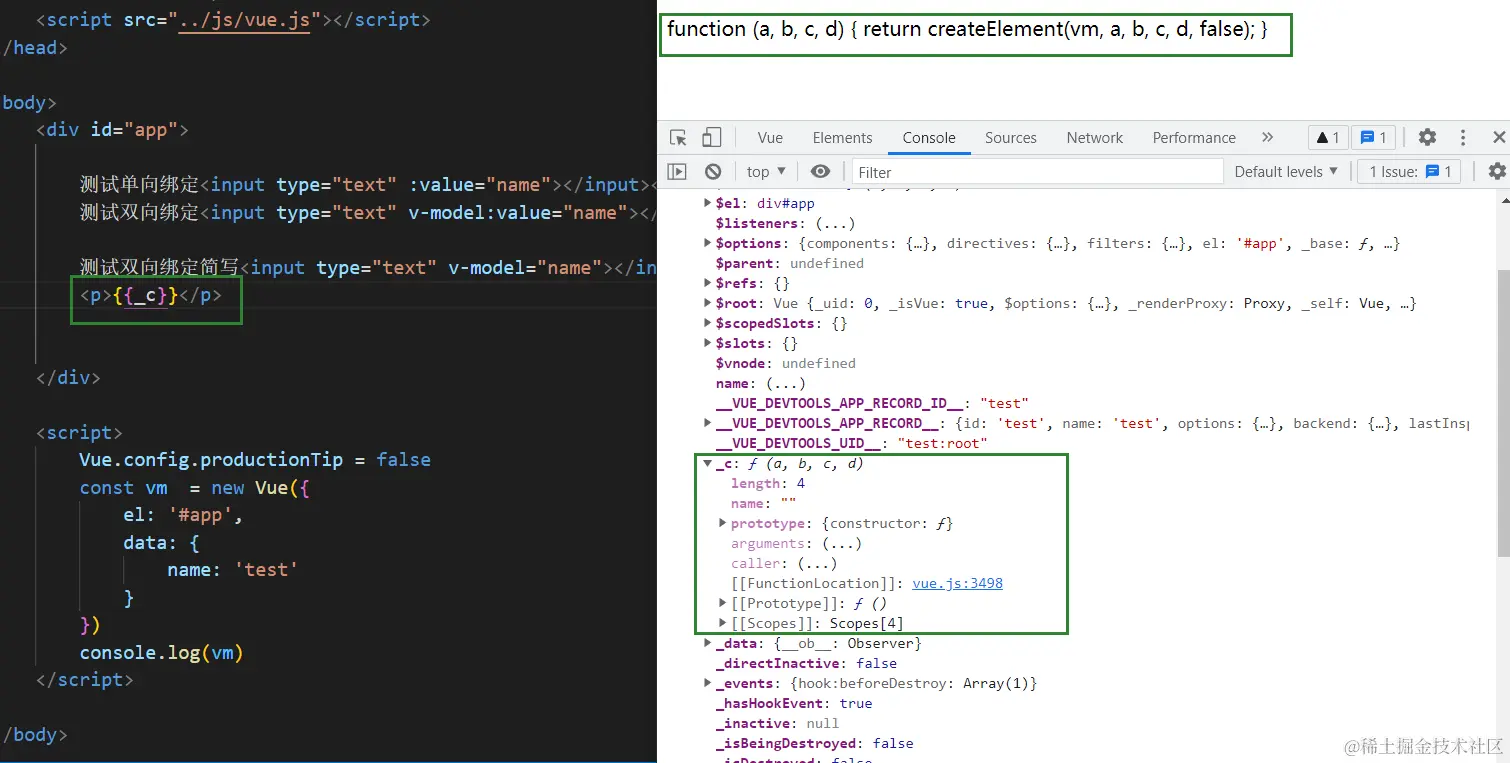
Task: Open the Performance tab
Action: pyautogui.click(x=1194, y=138)
